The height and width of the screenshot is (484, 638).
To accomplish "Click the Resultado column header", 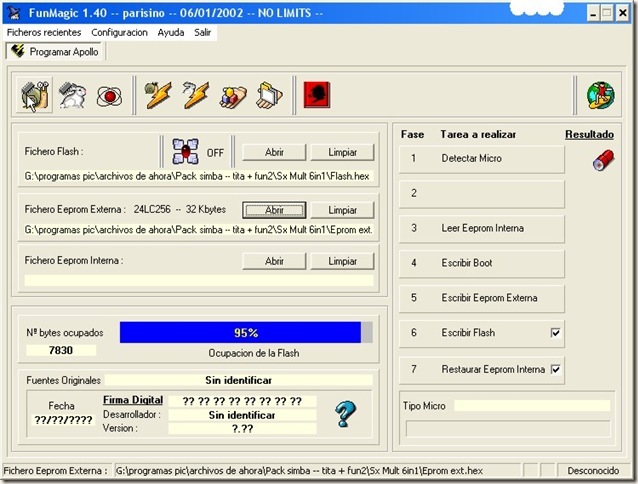I will [x=589, y=135].
